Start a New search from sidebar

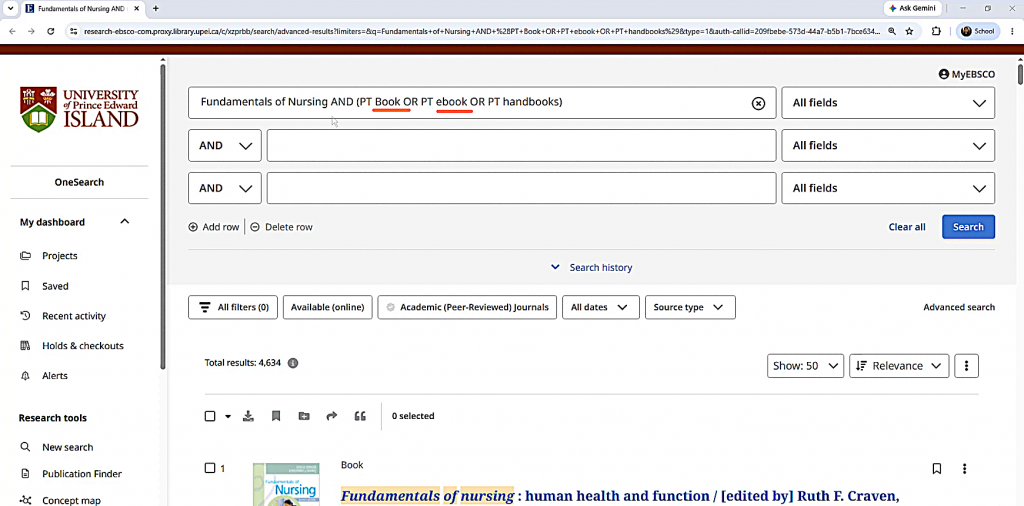click(x=67, y=447)
